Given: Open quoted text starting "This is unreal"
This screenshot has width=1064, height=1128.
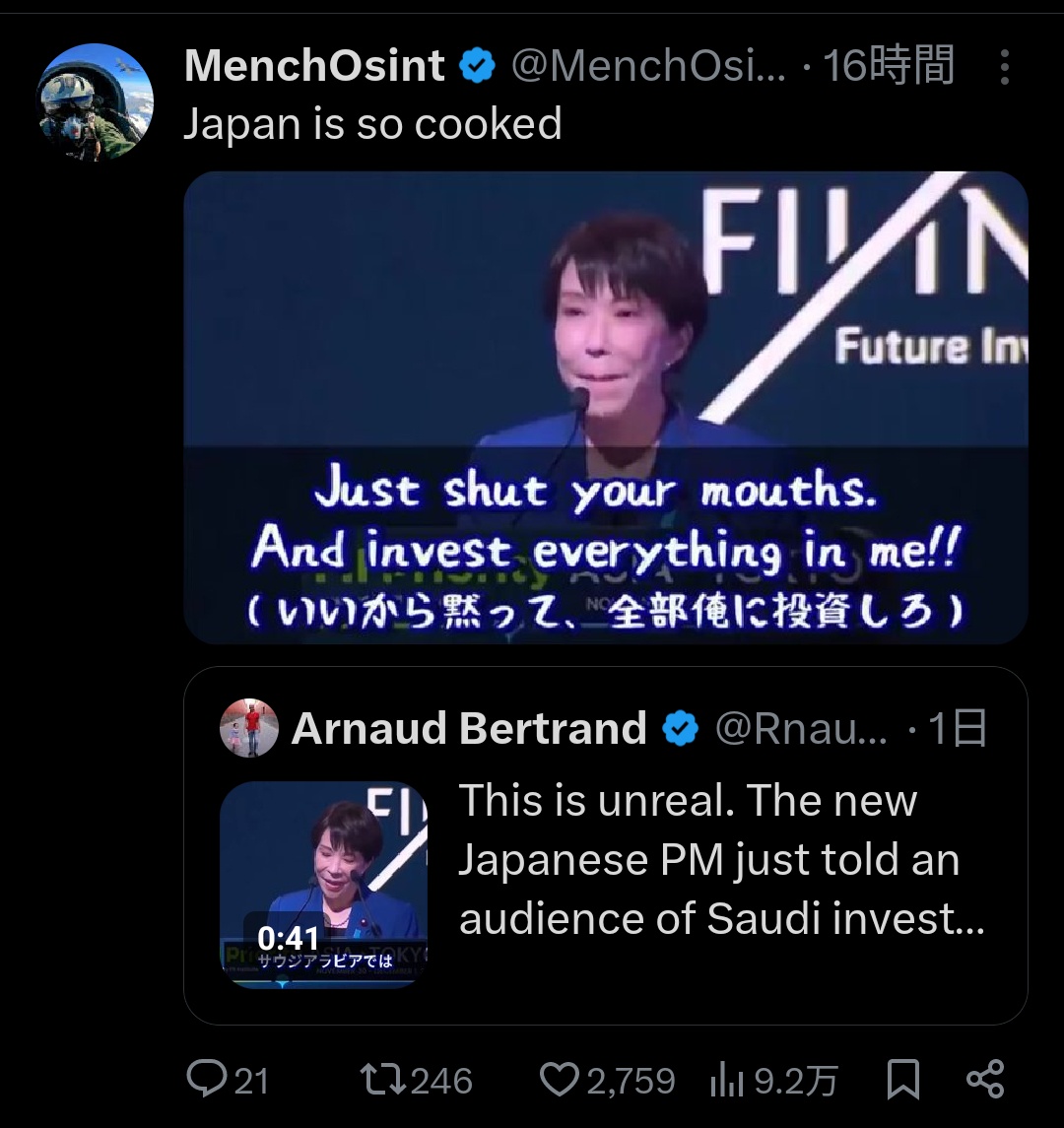Looking at the screenshot, I should 721,859.
